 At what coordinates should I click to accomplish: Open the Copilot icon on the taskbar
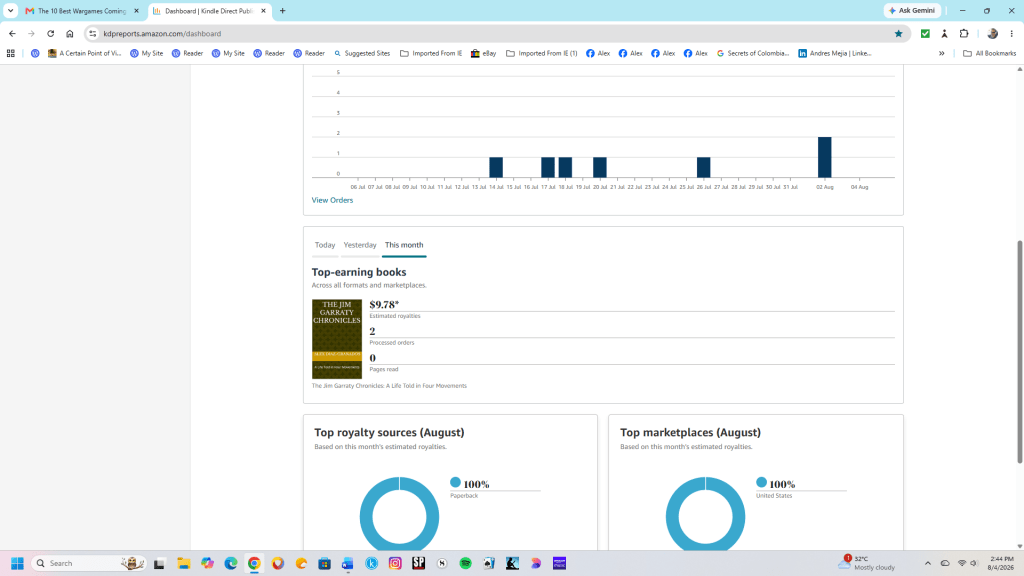(207, 563)
